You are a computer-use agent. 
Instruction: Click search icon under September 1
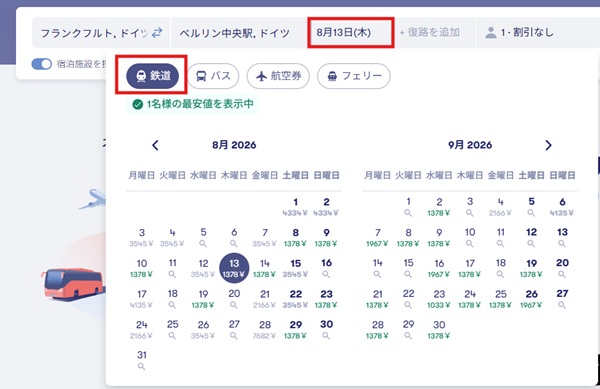click(x=408, y=213)
